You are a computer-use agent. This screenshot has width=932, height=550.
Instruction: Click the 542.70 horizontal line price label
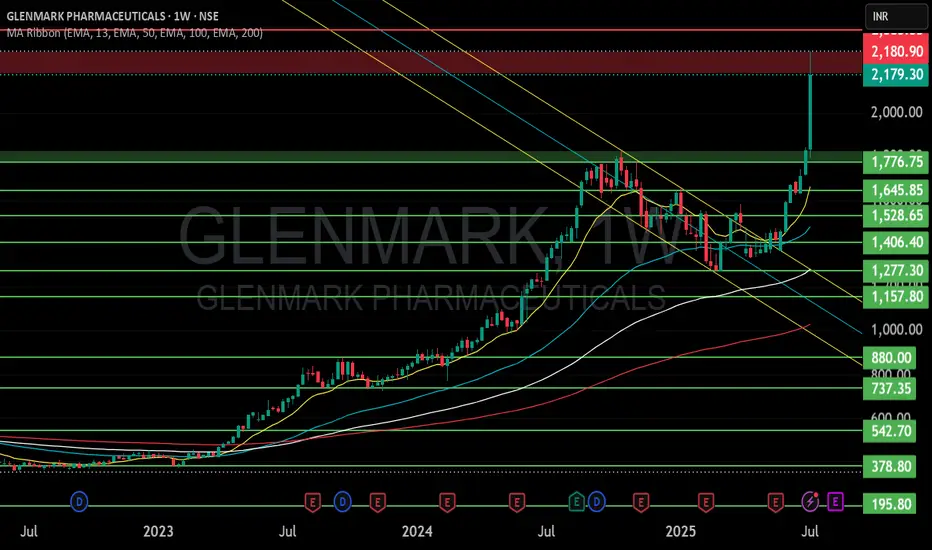click(890, 430)
